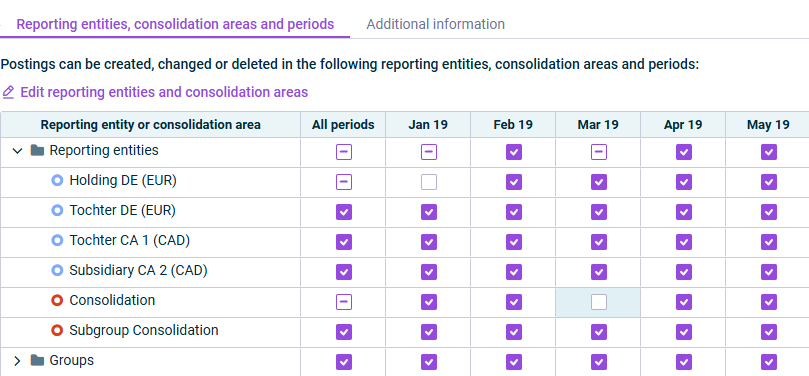Click the Jan 19 column header
The image size is (809, 376).
pos(428,125)
